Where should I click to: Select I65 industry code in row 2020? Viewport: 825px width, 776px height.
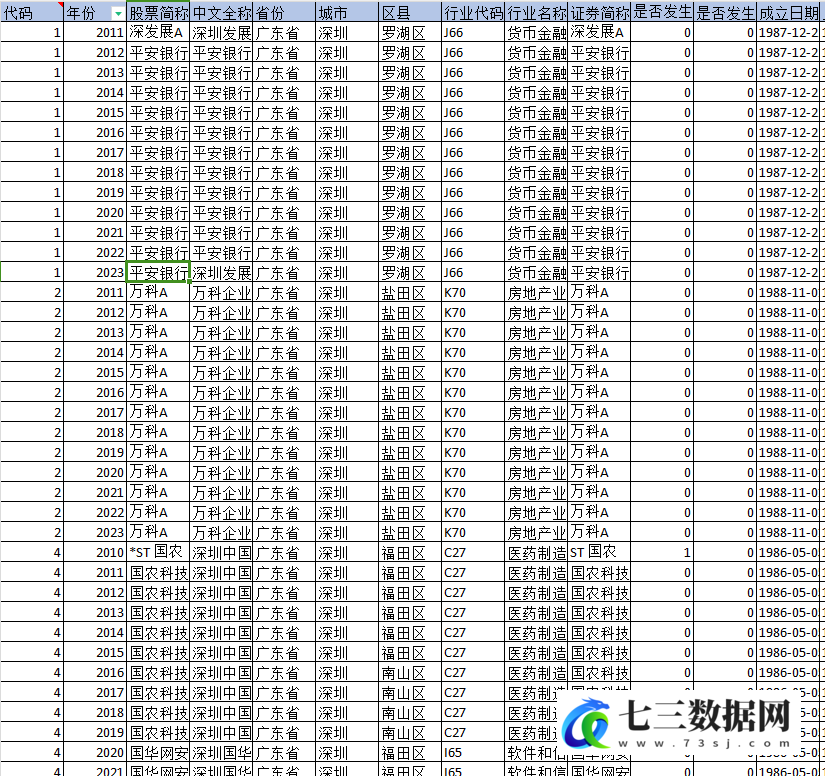click(473, 752)
